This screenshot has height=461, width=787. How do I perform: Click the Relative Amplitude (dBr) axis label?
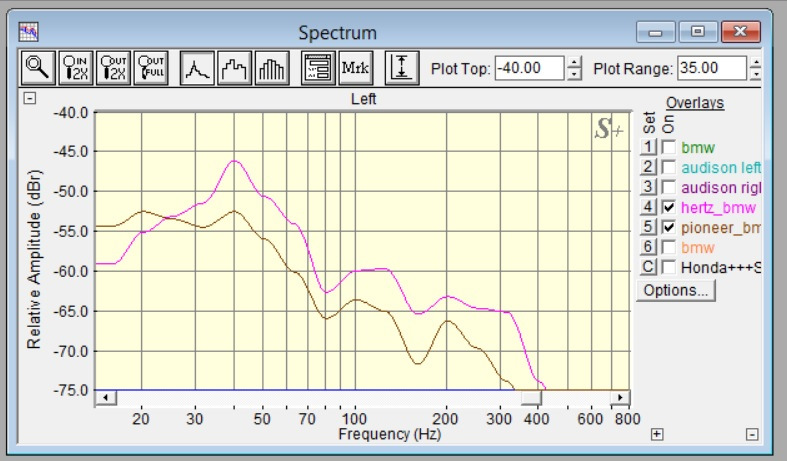pos(34,259)
